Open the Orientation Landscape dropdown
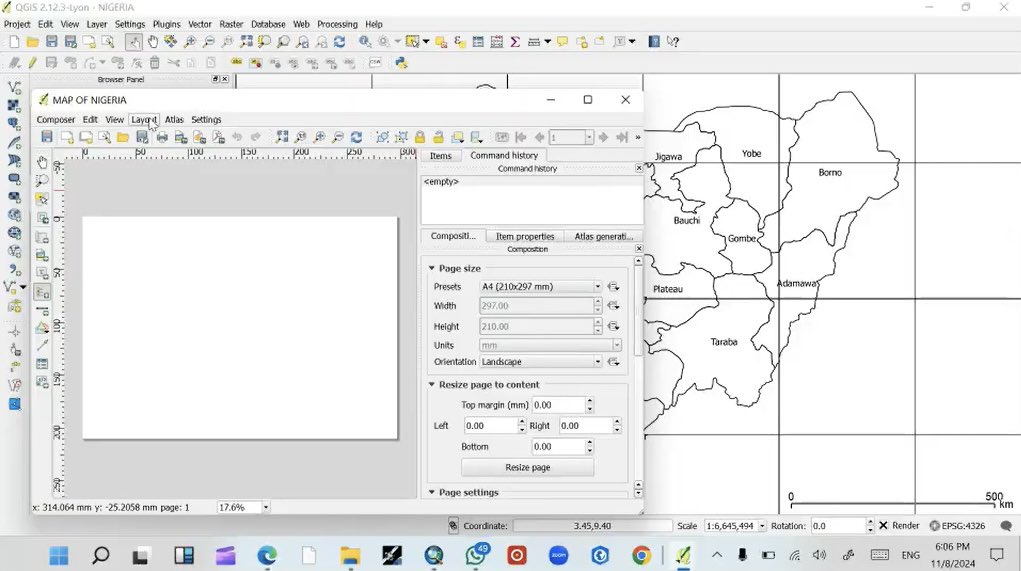The image size is (1021, 571). pyautogui.click(x=540, y=361)
